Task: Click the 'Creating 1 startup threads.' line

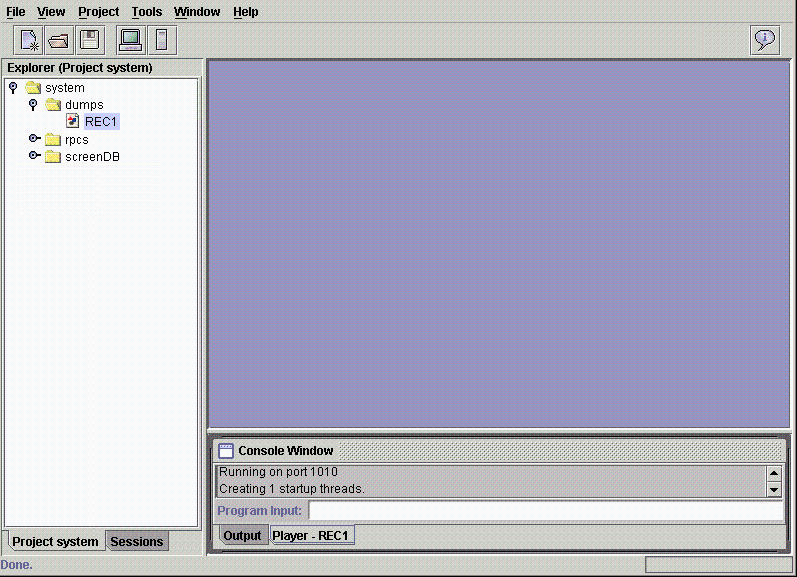Action: tap(292, 489)
